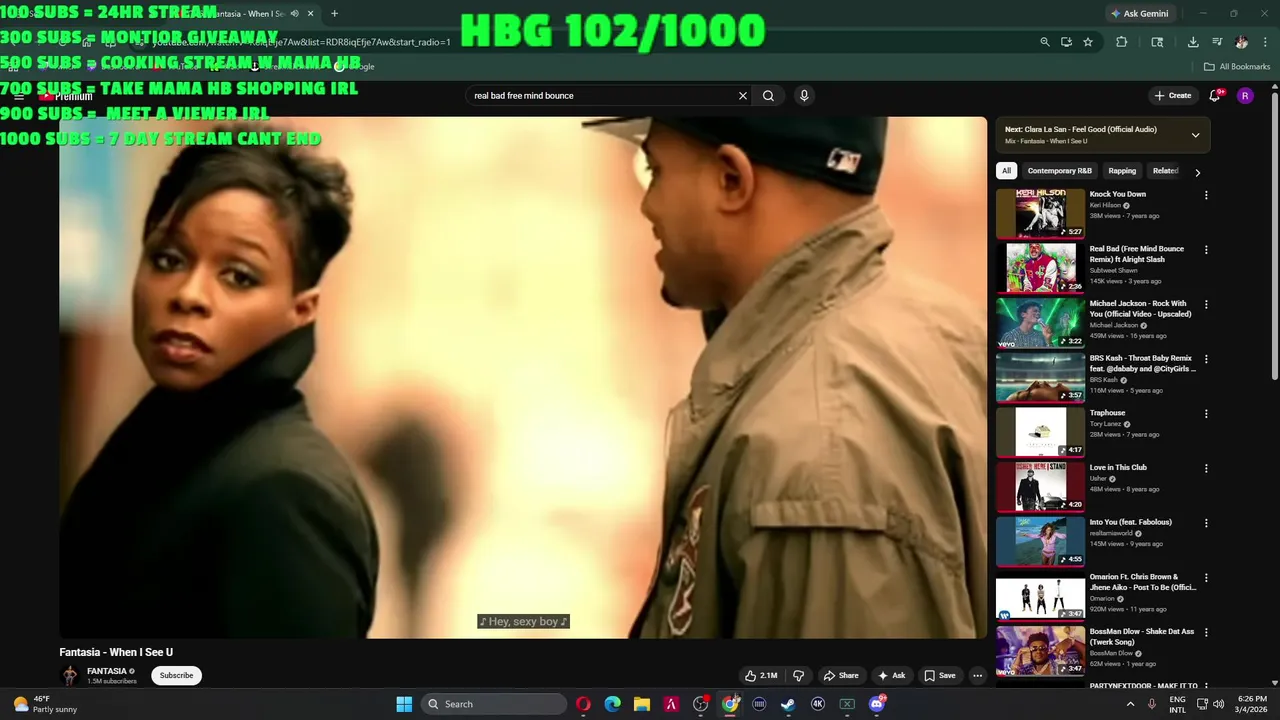1280x720 pixels.
Task: Select the Contemporary R&B chip
Action: click(1059, 171)
